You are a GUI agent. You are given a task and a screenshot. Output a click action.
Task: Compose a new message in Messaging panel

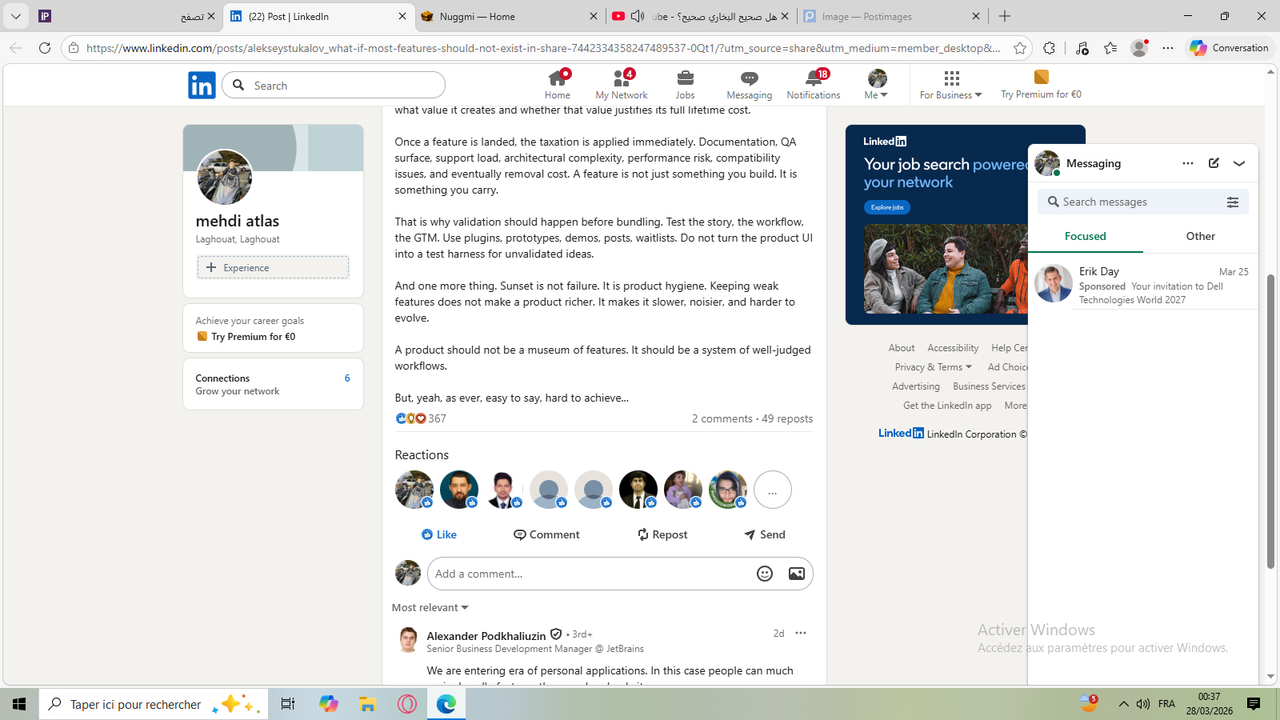coord(1214,163)
